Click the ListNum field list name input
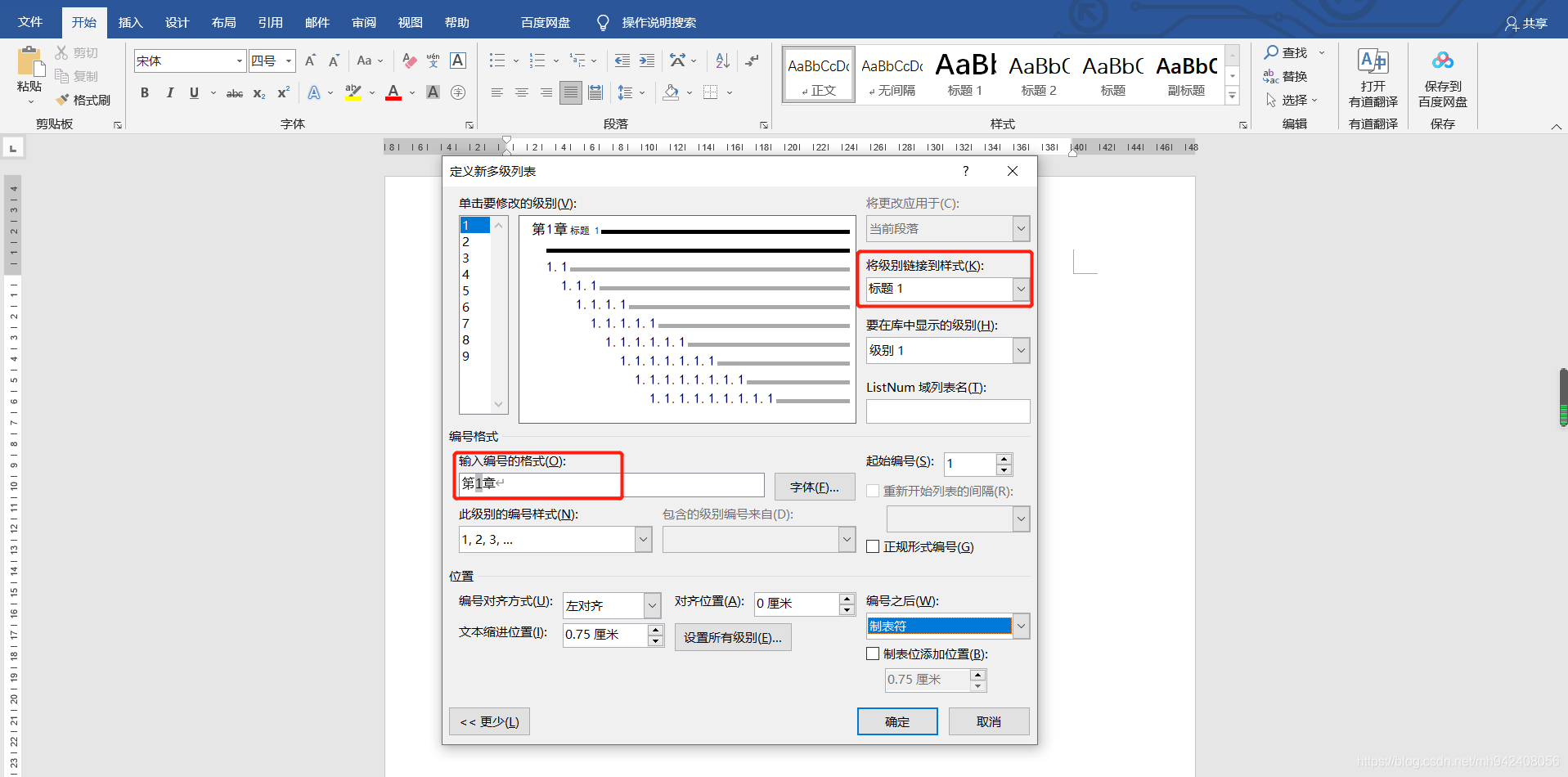The image size is (1568, 777). pos(948,411)
